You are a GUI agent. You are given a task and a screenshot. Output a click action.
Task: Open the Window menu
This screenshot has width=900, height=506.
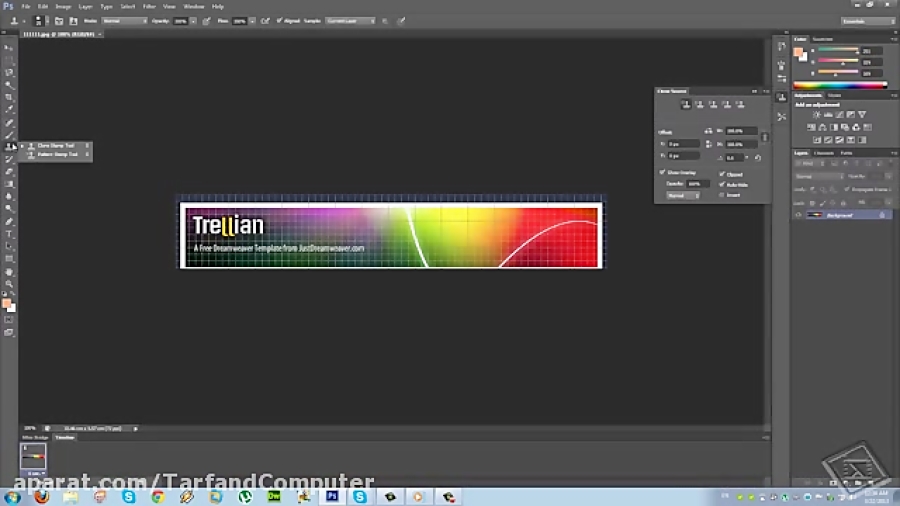pyautogui.click(x=193, y=6)
